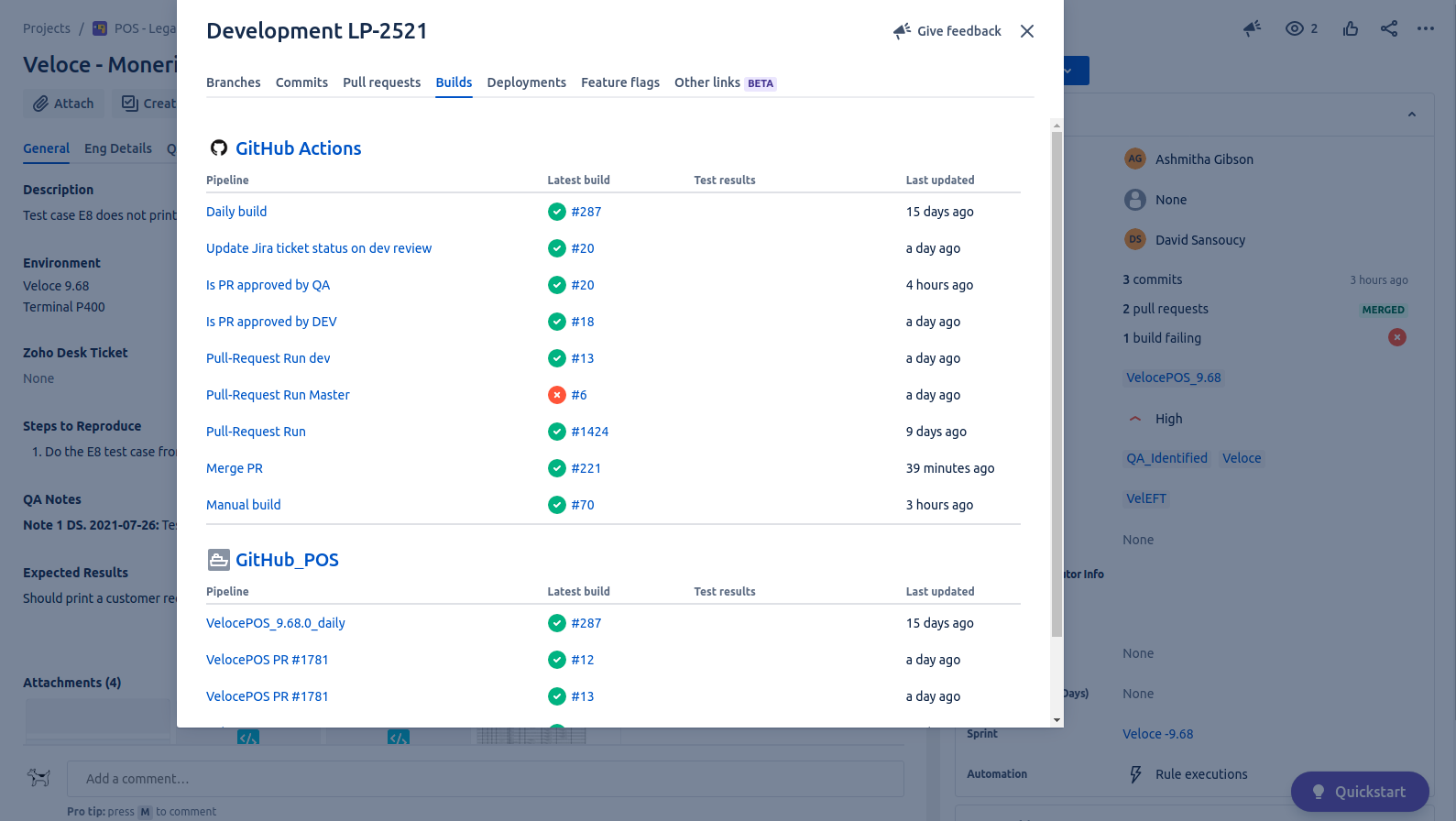Screen dimensions: 1456x821
Task: Click the dialog scrollbar down arrow
Action: 1057,720
